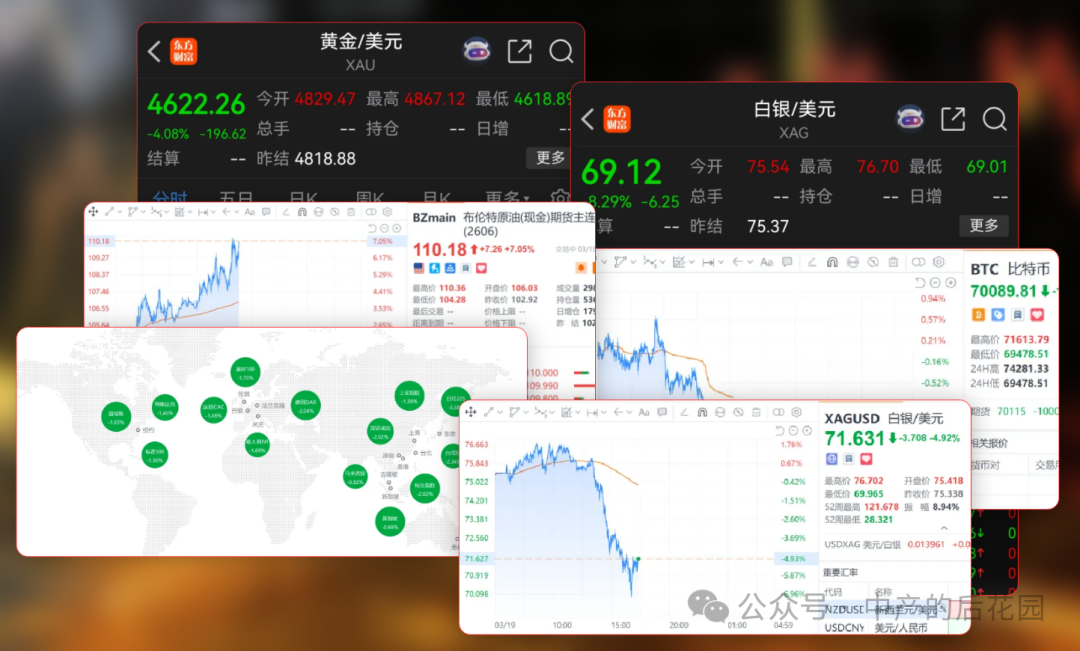Favorite BTC with the heart icon
The width and height of the screenshot is (1080, 651).
[x=1037, y=315]
